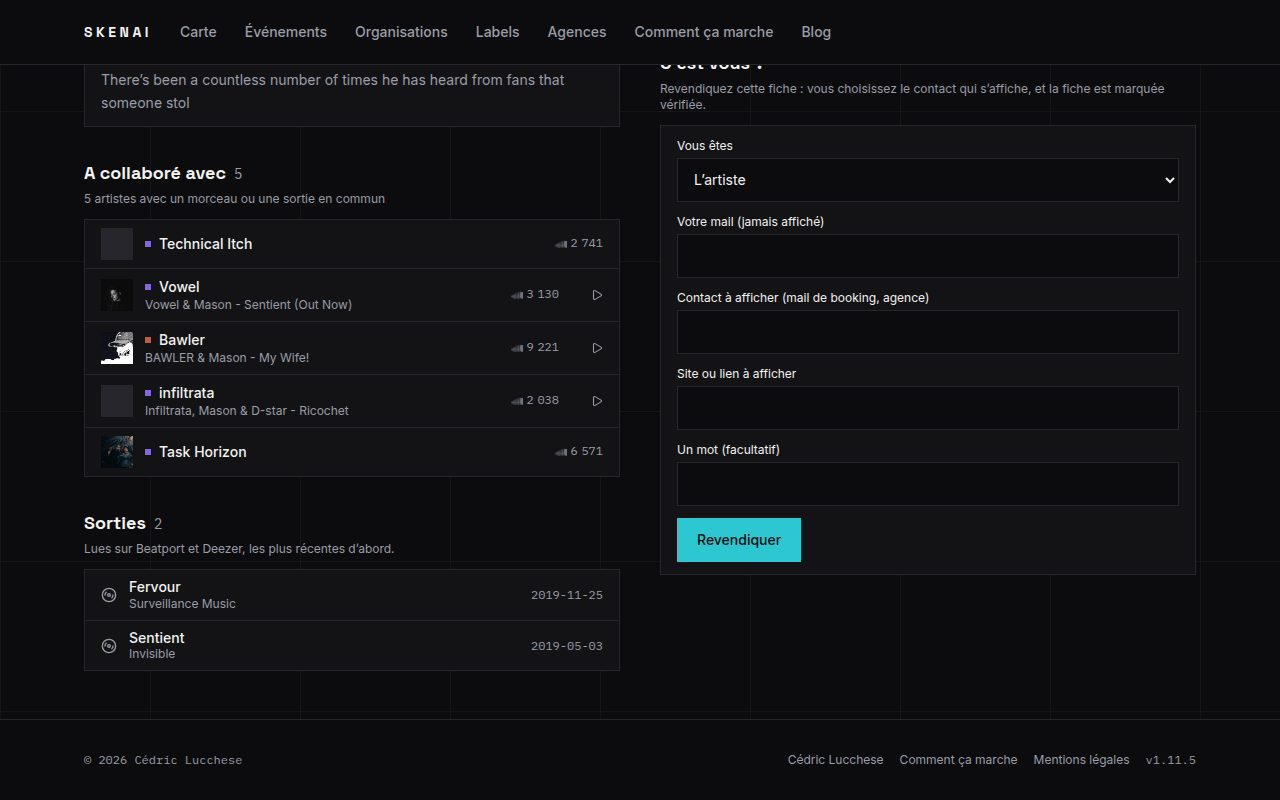Open the Blog menu item

coord(816,32)
